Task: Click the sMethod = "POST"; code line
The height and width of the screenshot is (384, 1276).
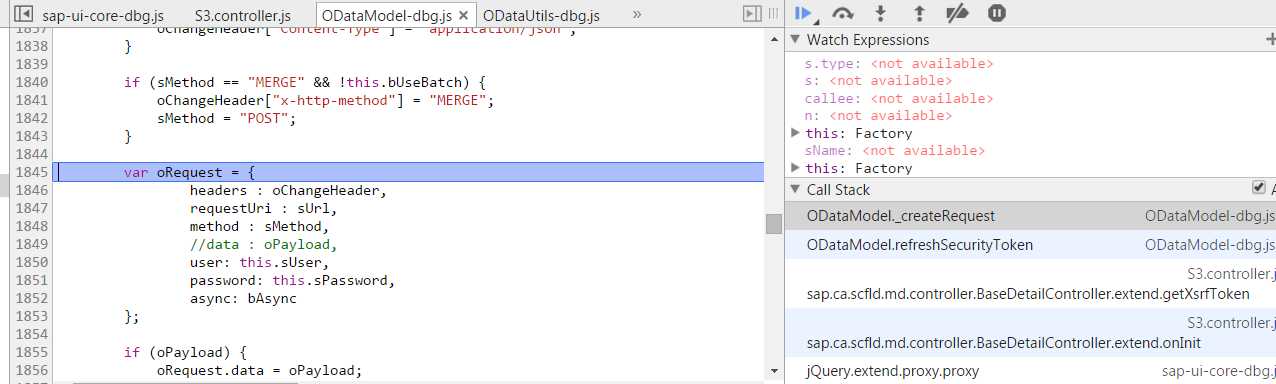Action: (227, 118)
